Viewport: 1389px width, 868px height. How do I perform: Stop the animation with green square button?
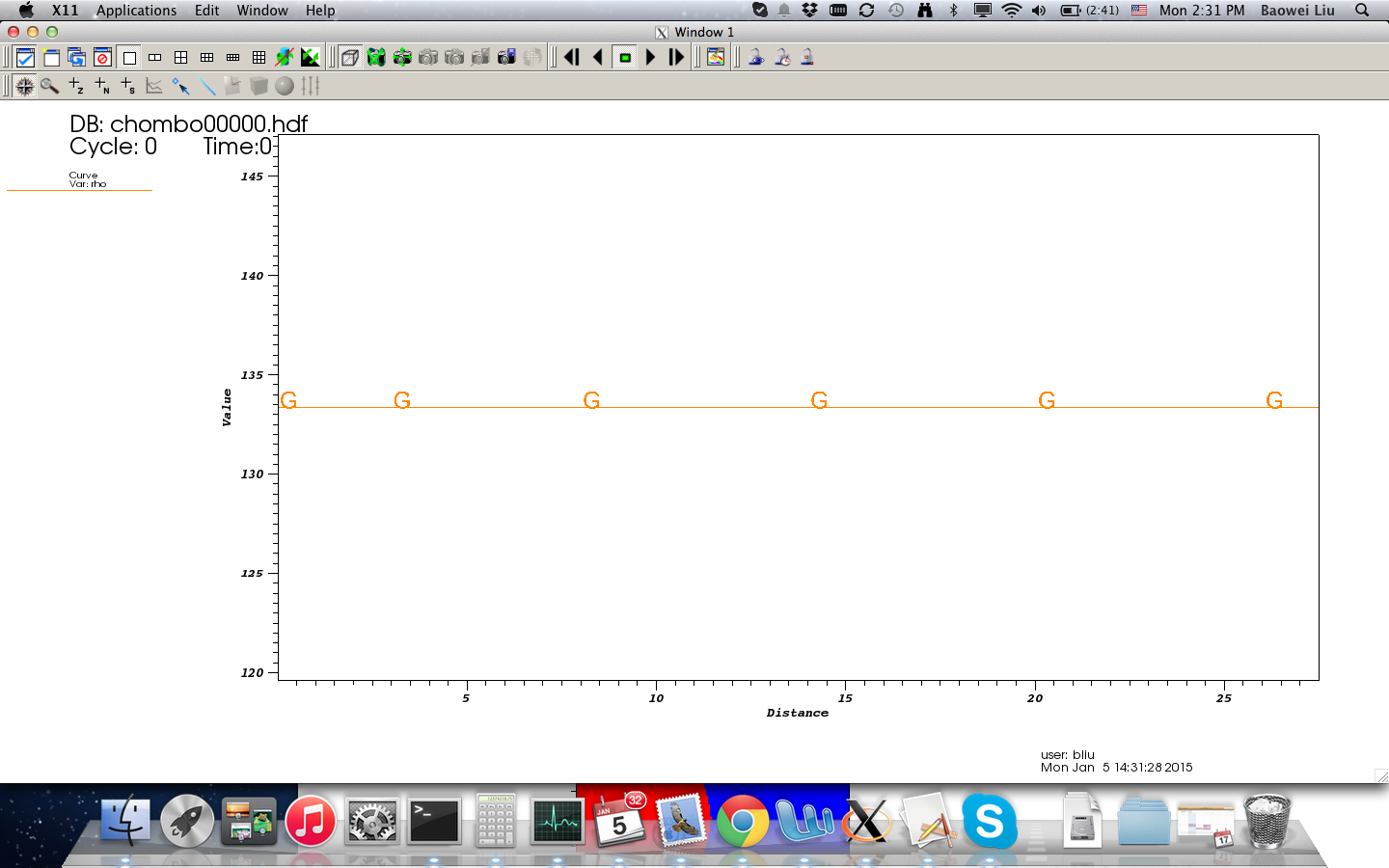(x=625, y=58)
